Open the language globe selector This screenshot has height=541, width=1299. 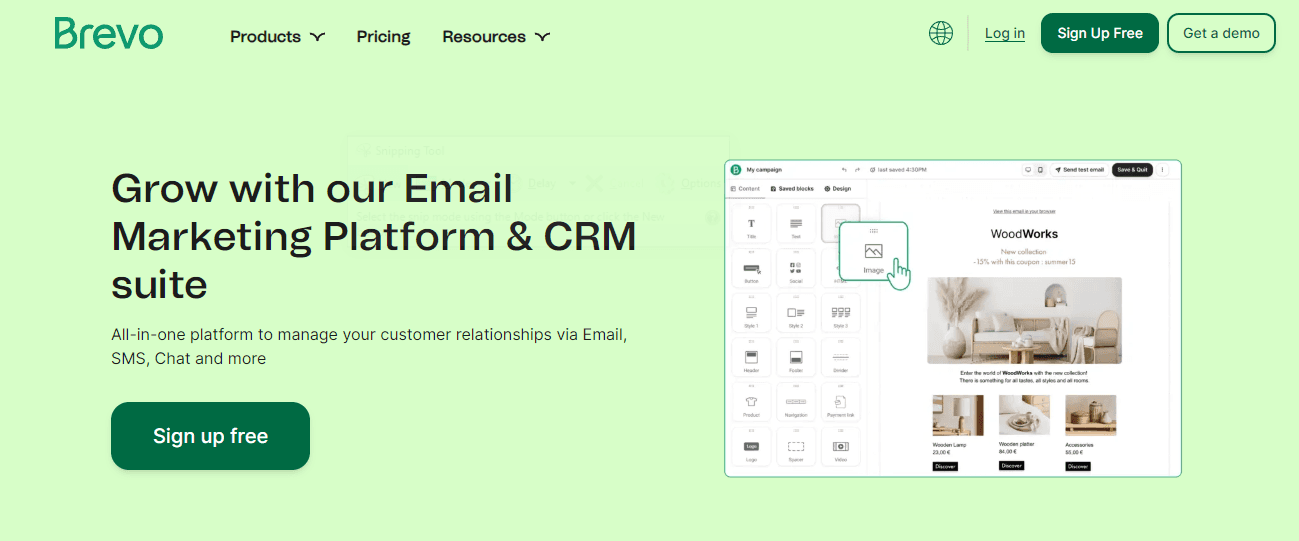coord(941,33)
